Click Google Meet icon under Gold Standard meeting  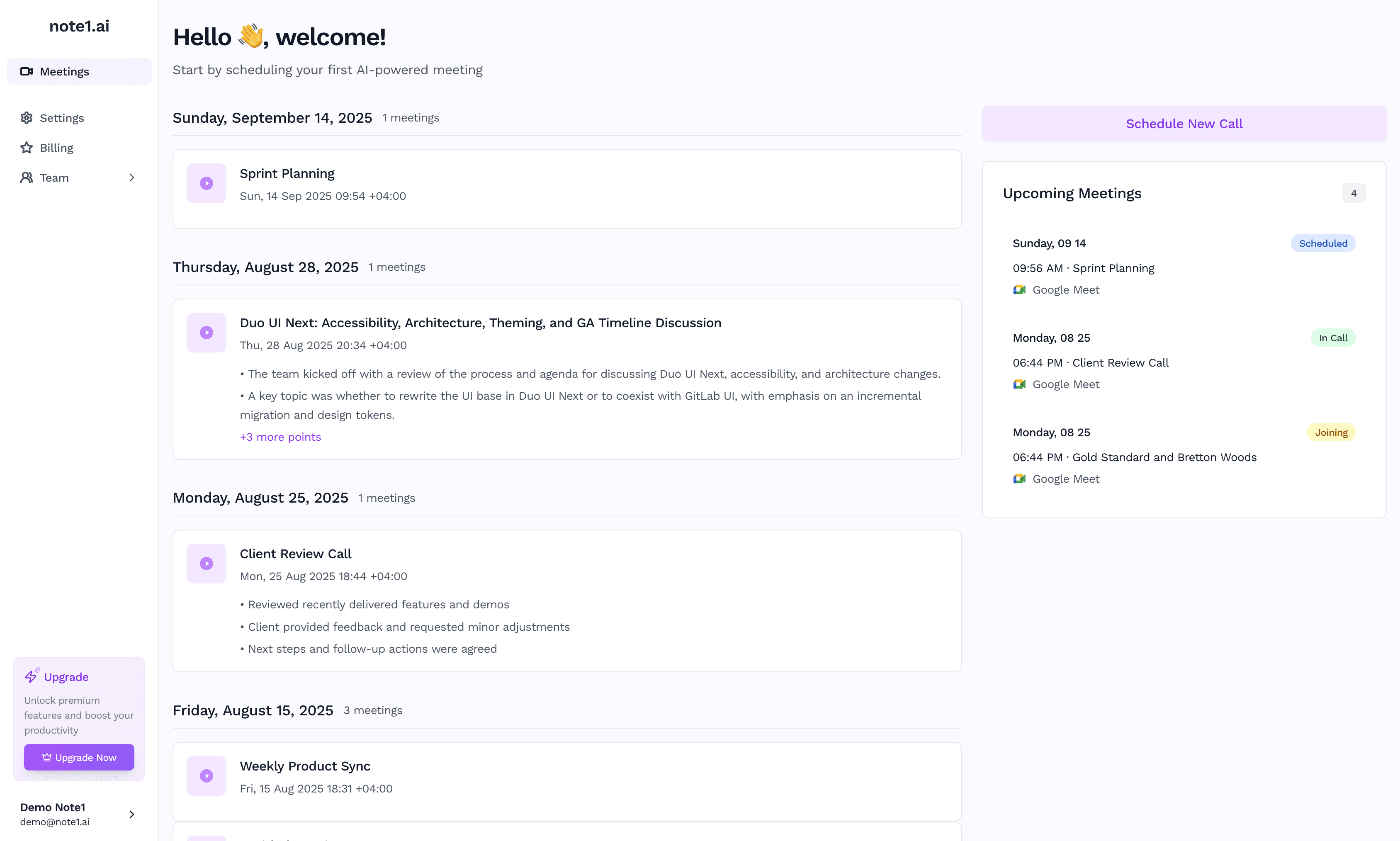1019,479
